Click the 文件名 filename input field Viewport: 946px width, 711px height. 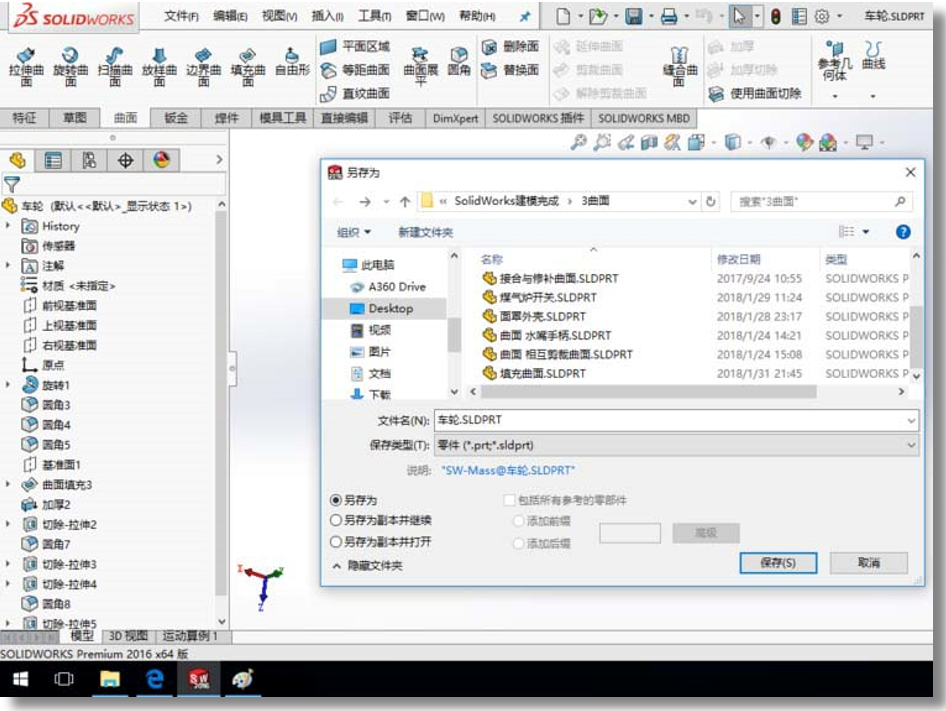(x=669, y=420)
